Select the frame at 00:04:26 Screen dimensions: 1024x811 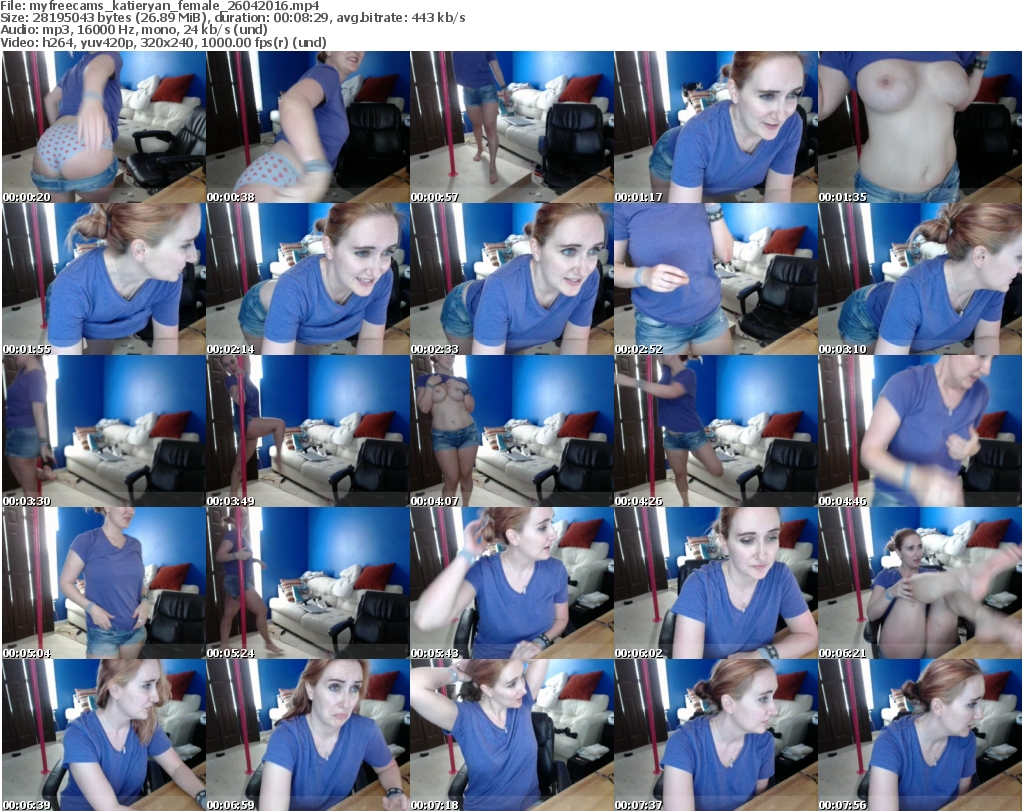pos(716,431)
